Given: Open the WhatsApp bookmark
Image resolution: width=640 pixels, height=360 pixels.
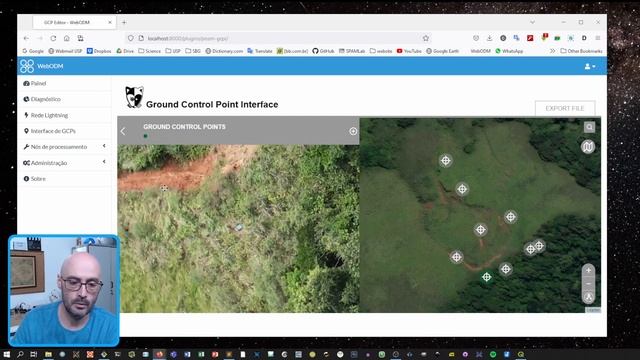Looking at the screenshot, I should 509,51.
